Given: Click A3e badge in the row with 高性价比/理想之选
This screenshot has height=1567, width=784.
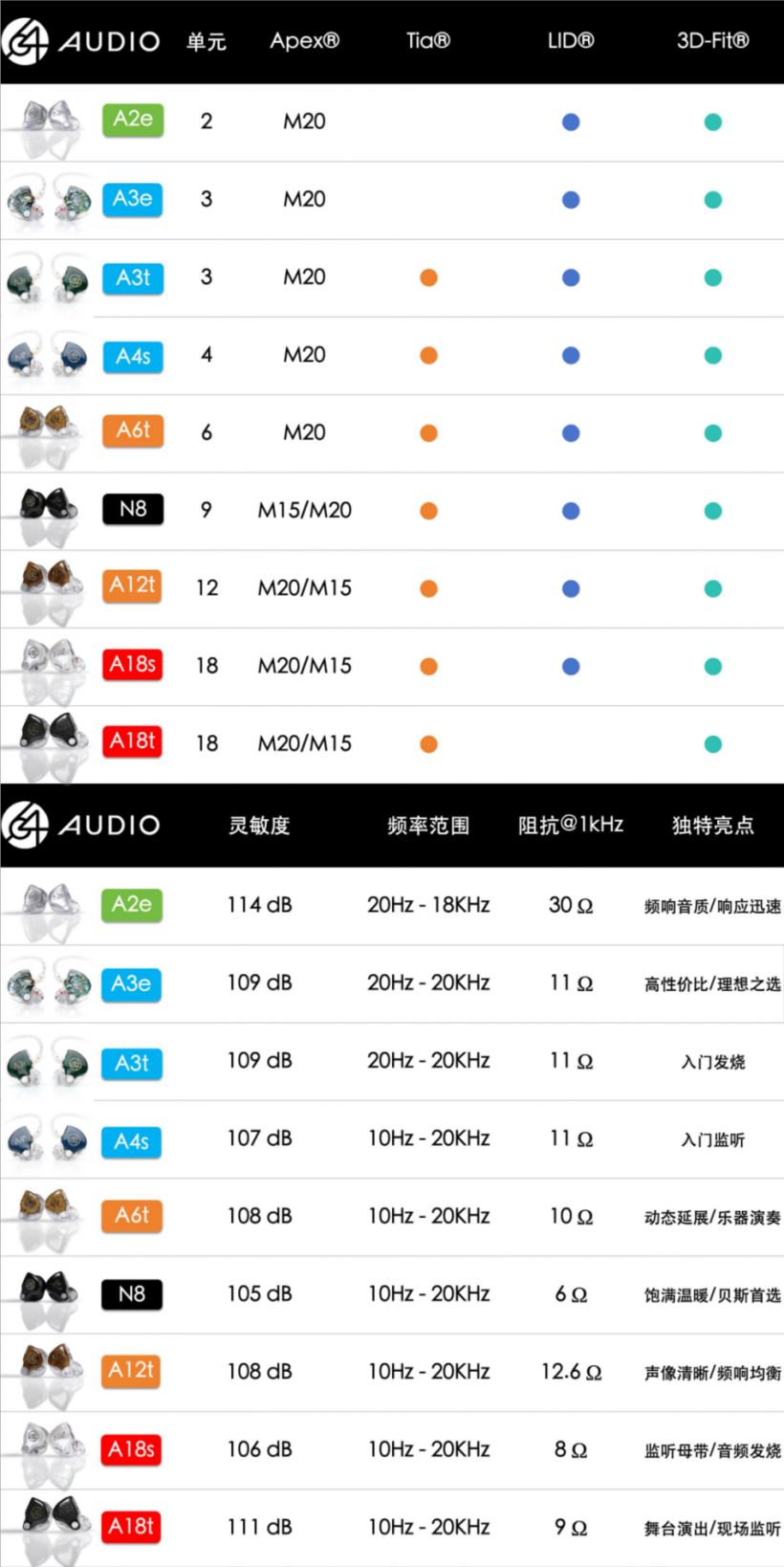Looking at the screenshot, I should (131, 983).
